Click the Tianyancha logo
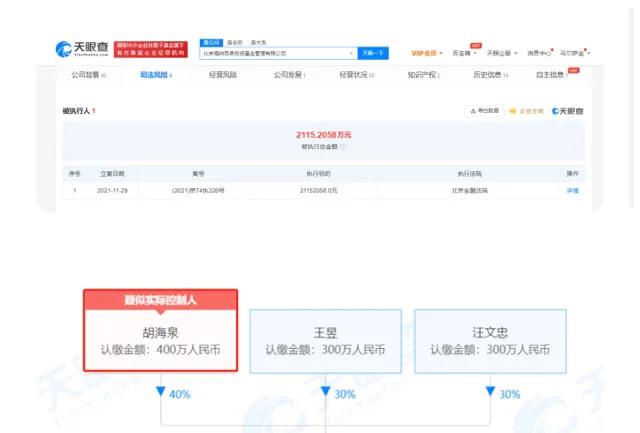 82,49
